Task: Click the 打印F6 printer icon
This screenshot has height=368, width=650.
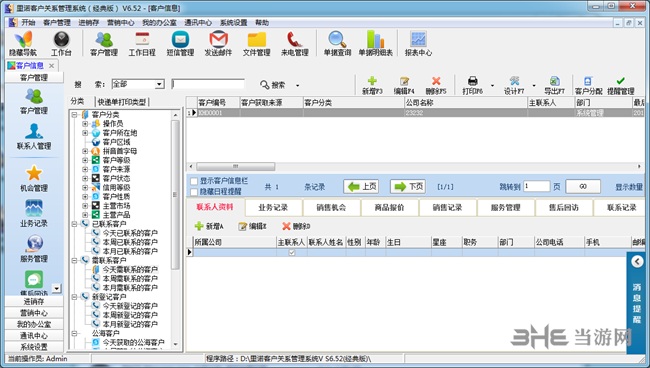Action: 473,85
